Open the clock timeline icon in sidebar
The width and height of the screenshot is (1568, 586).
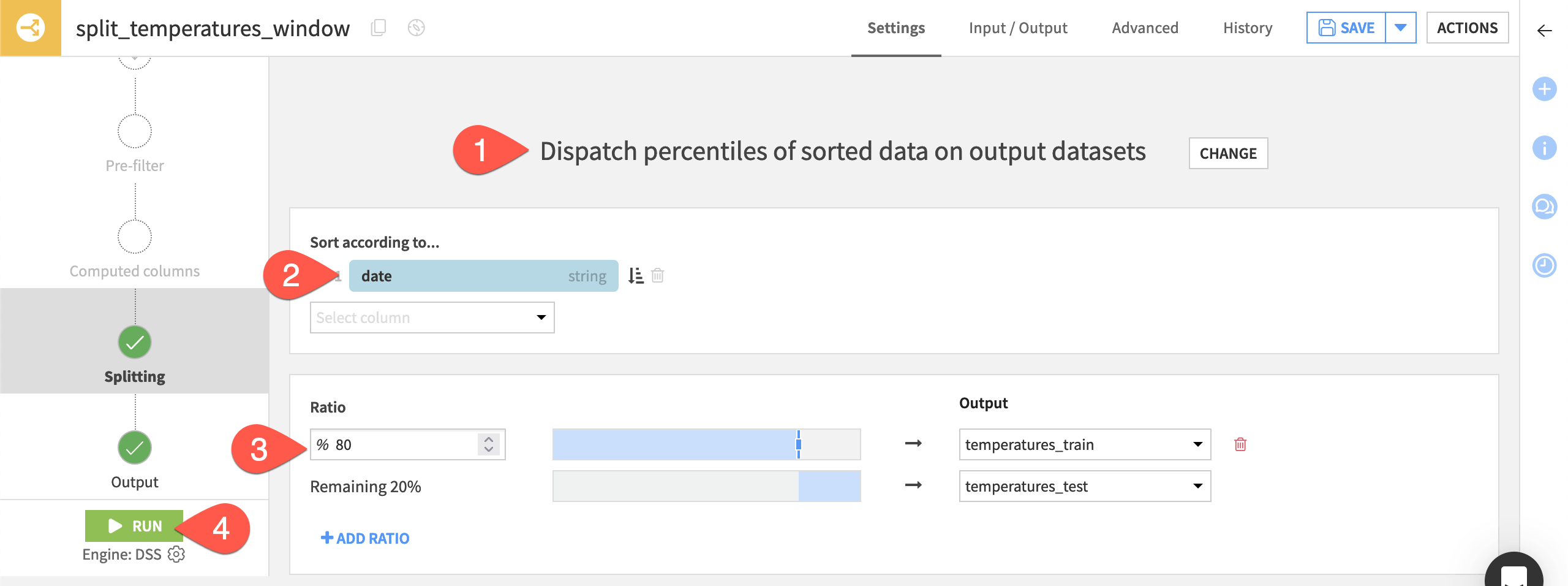(1544, 265)
